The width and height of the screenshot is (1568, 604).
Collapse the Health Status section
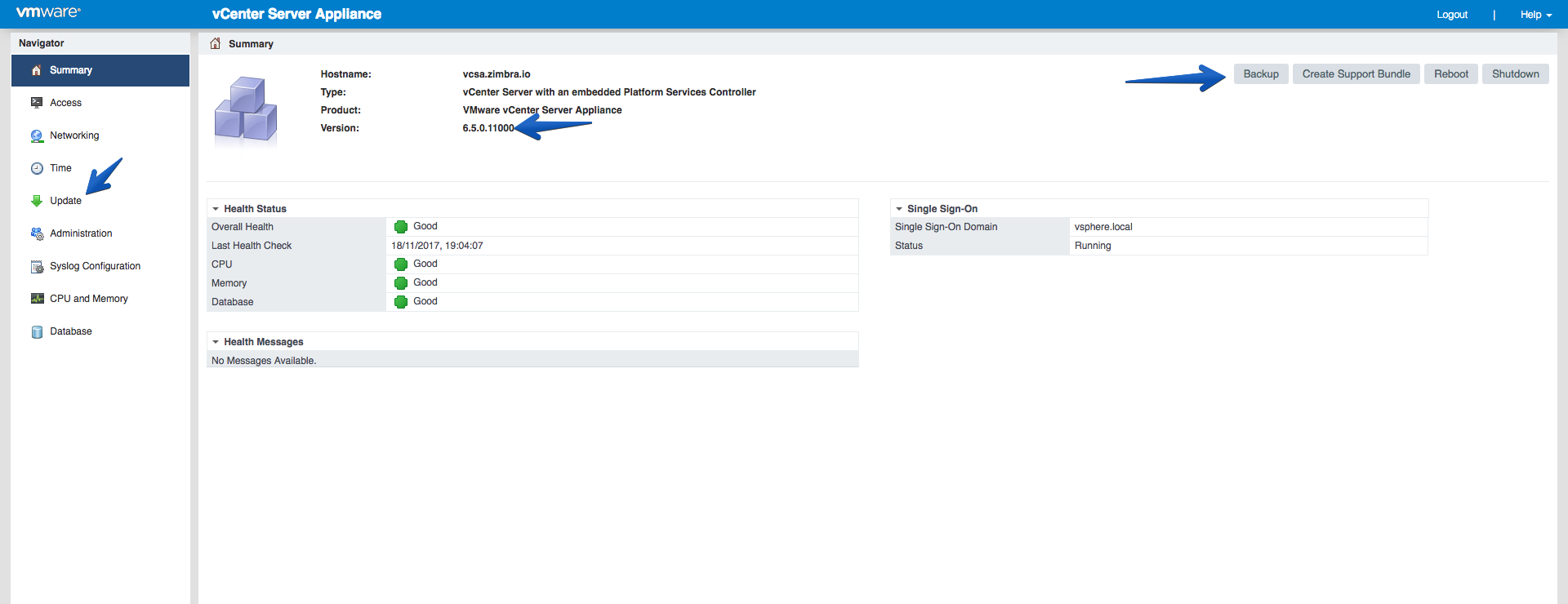tap(216, 209)
